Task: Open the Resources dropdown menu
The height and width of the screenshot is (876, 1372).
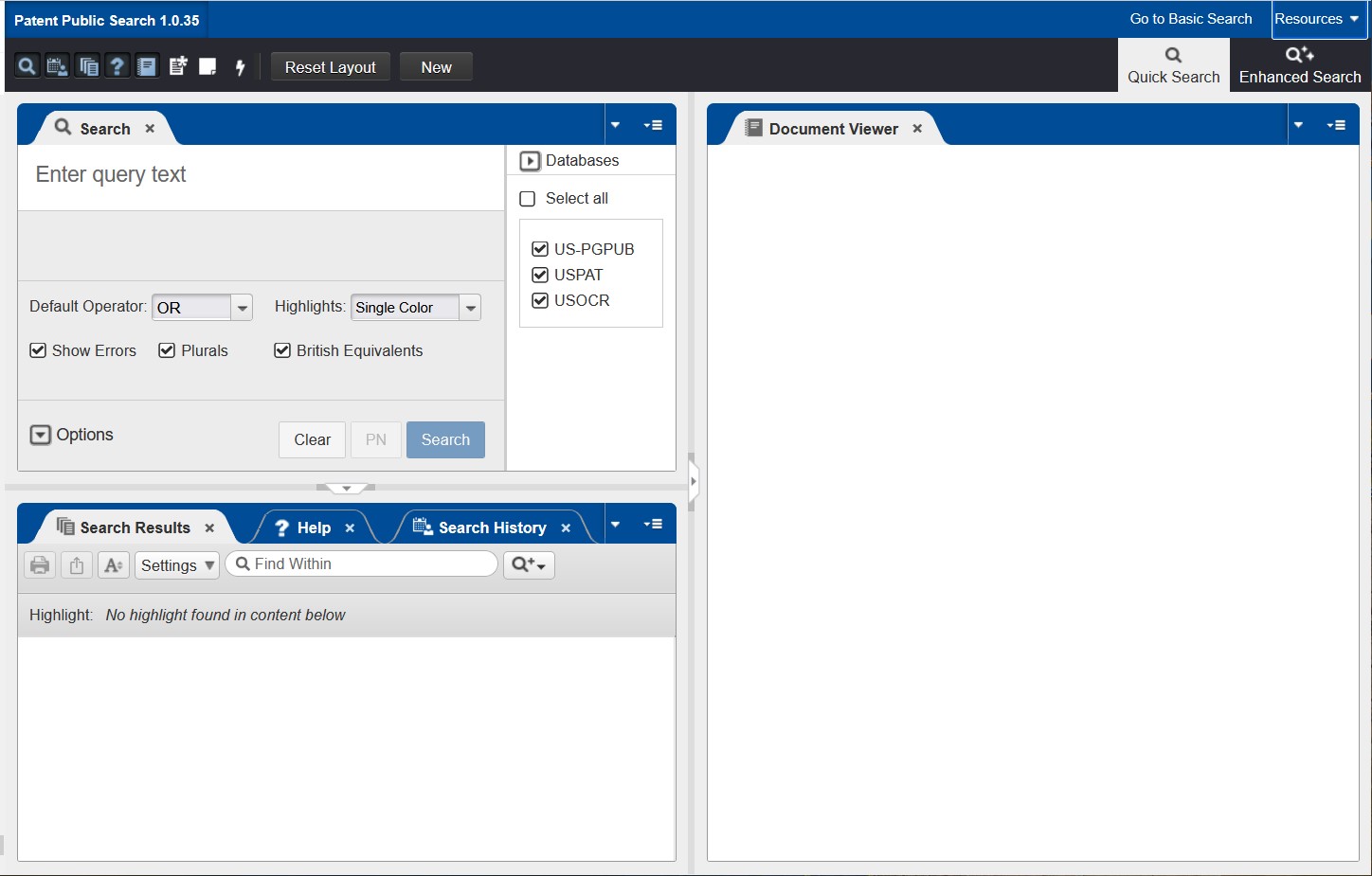Action: (1317, 19)
